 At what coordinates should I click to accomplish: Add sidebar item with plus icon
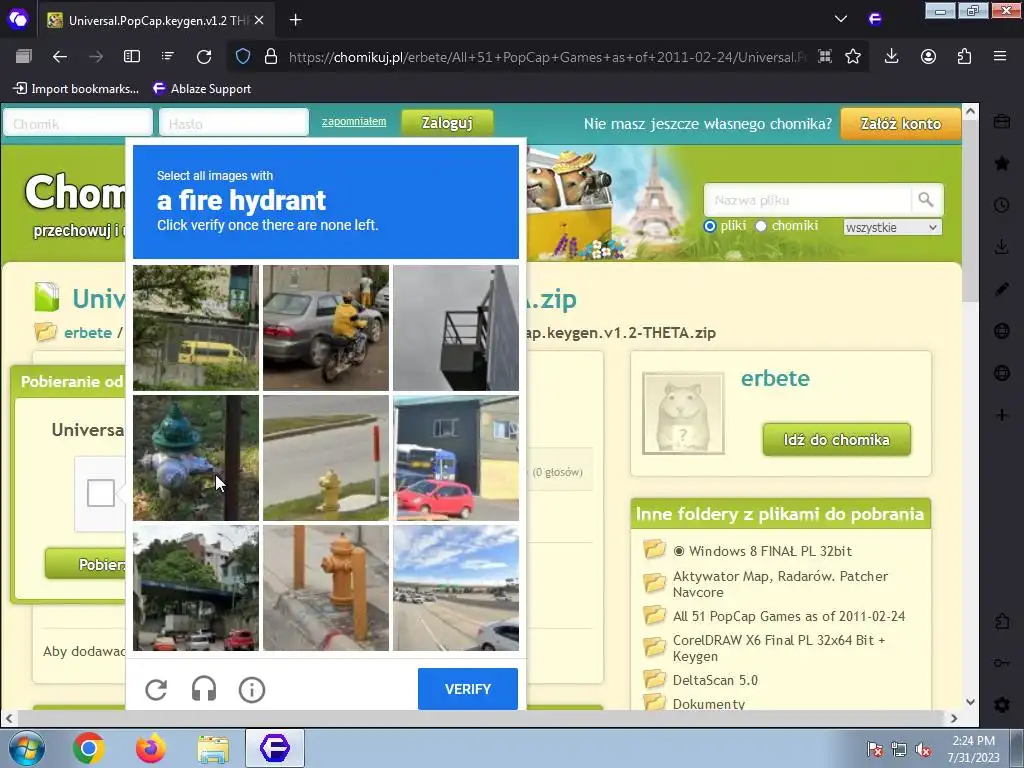(1002, 415)
